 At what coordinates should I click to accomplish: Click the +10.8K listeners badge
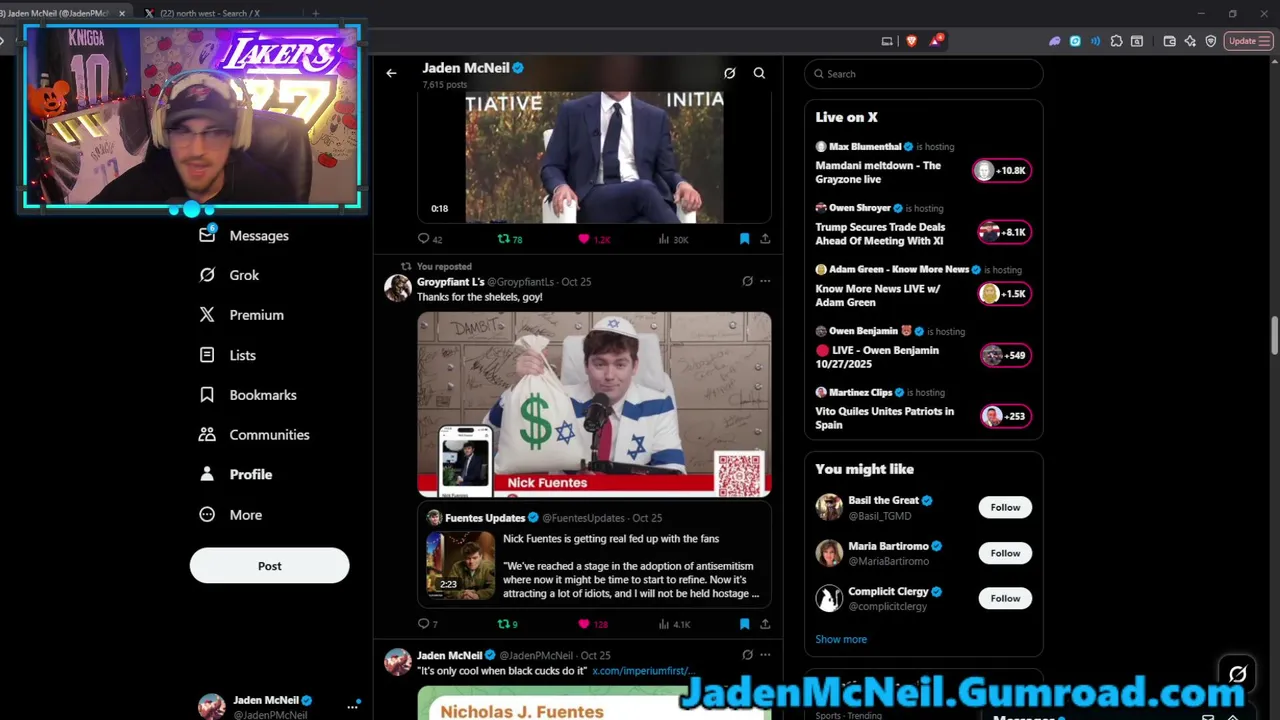coord(1003,170)
